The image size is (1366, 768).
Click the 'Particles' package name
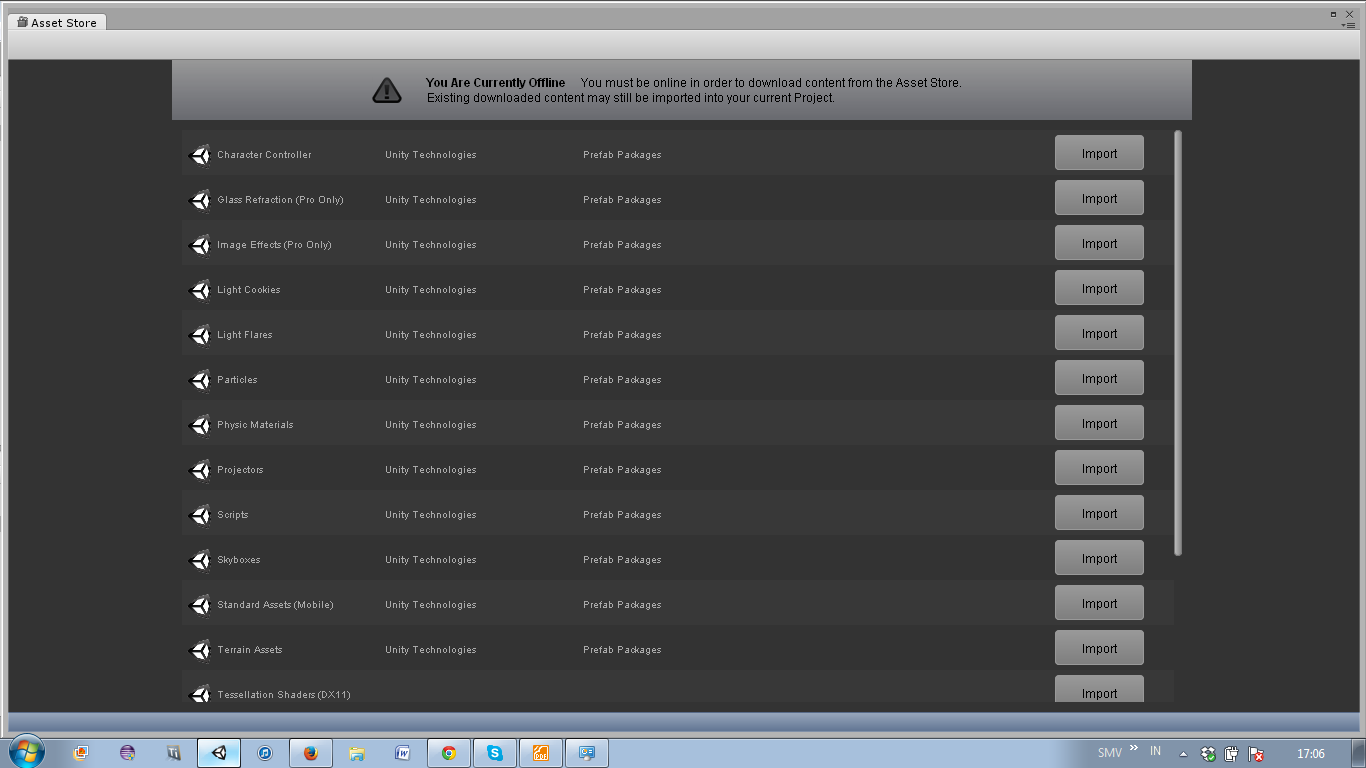click(237, 380)
